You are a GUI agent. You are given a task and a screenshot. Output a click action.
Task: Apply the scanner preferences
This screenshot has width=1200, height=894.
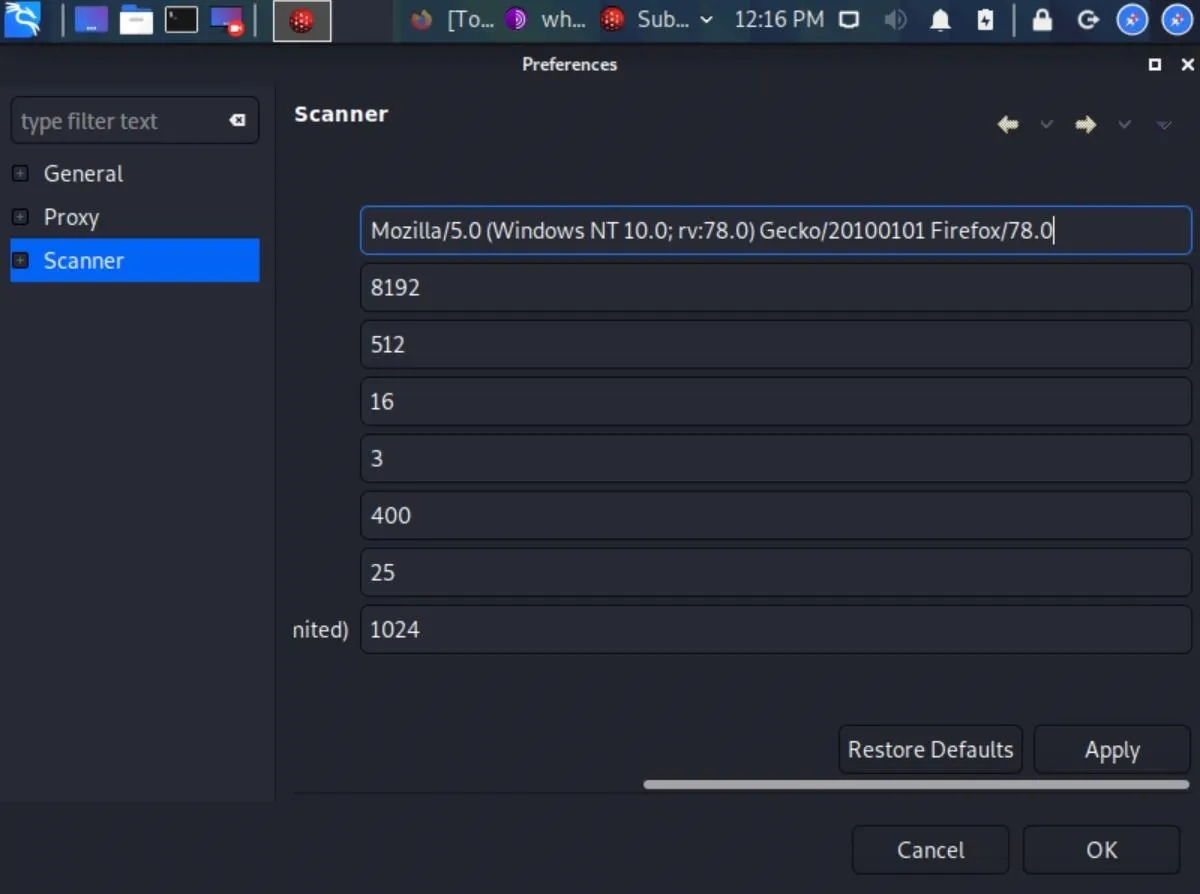tap(1112, 750)
